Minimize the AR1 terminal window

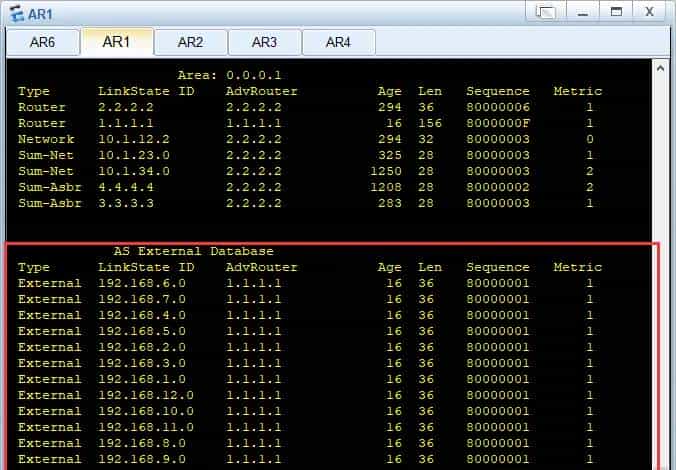click(582, 12)
